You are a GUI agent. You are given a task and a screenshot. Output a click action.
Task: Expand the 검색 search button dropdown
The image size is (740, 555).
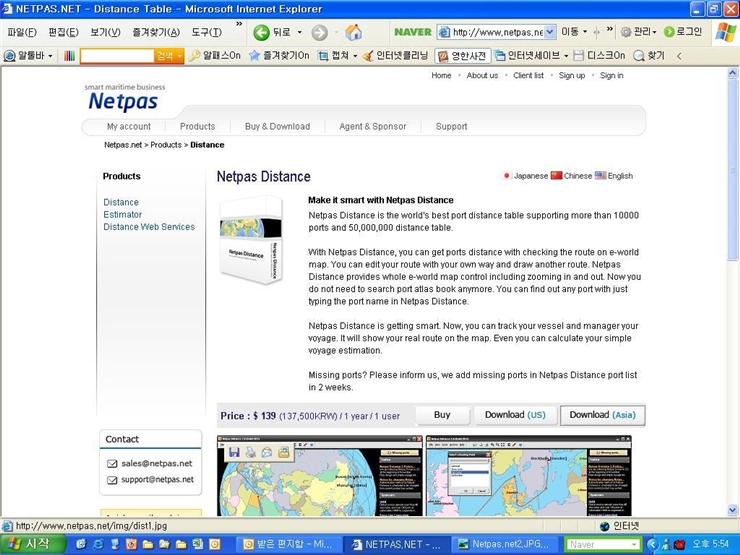pyautogui.click(x=179, y=56)
